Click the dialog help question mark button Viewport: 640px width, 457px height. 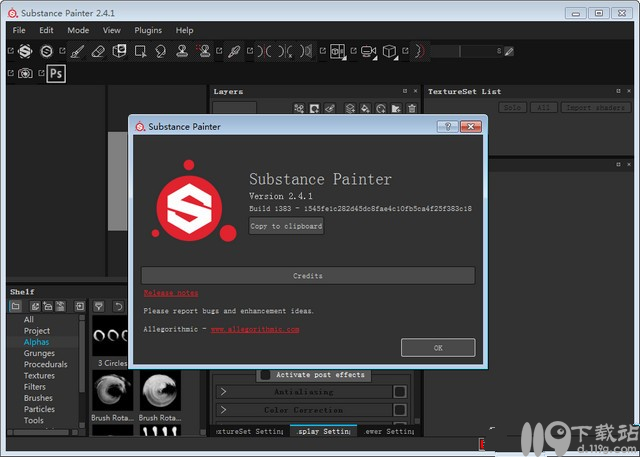447,126
